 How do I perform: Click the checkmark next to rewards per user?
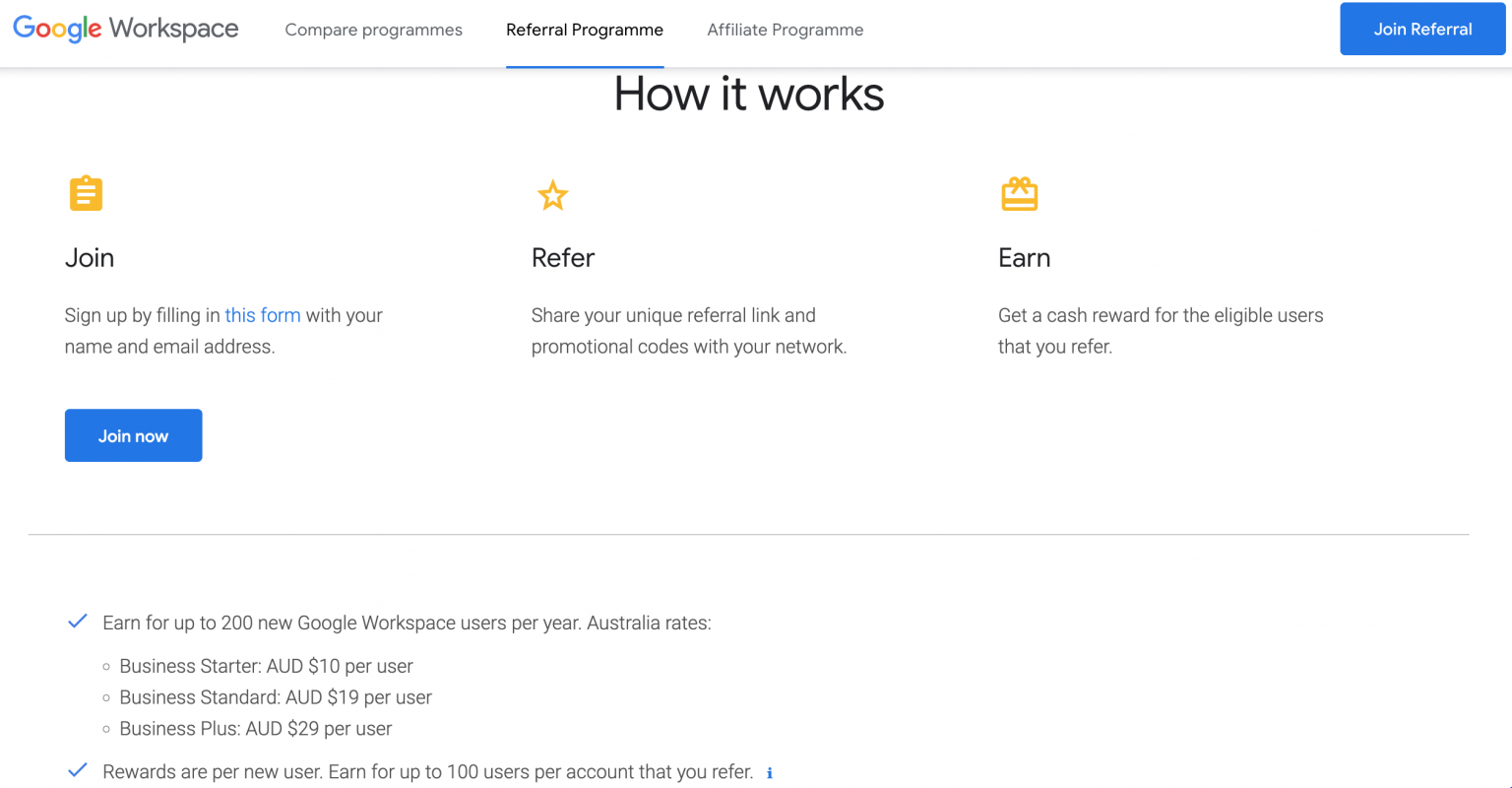77,769
